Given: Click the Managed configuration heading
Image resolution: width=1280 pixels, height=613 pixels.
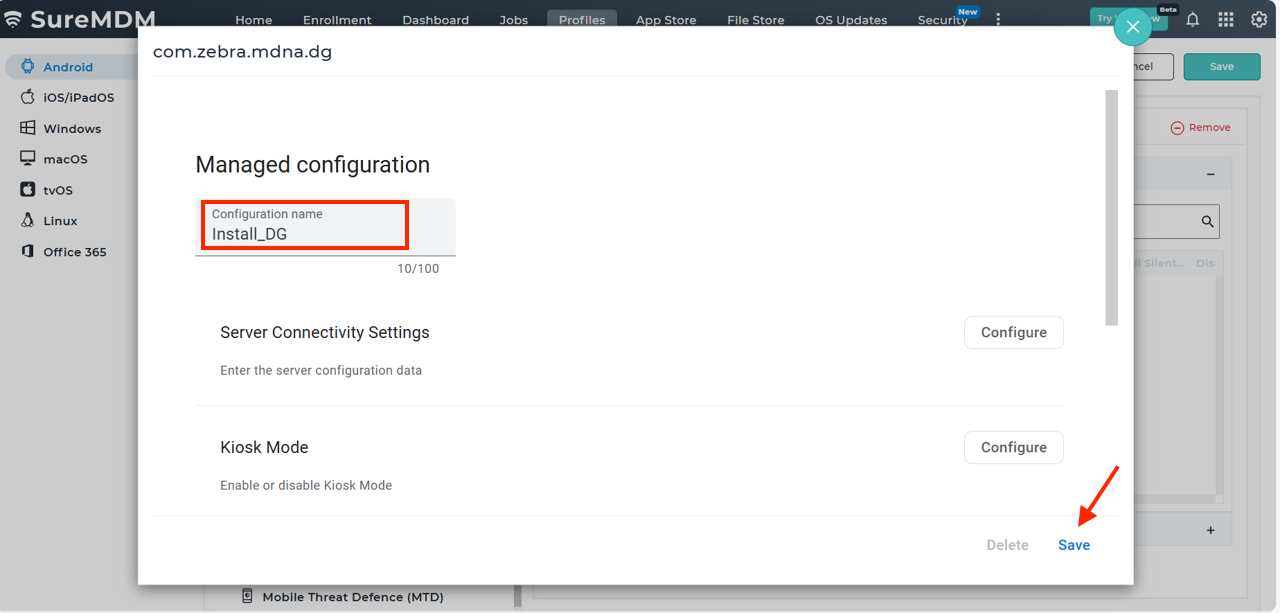Looking at the screenshot, I should 313,165.
